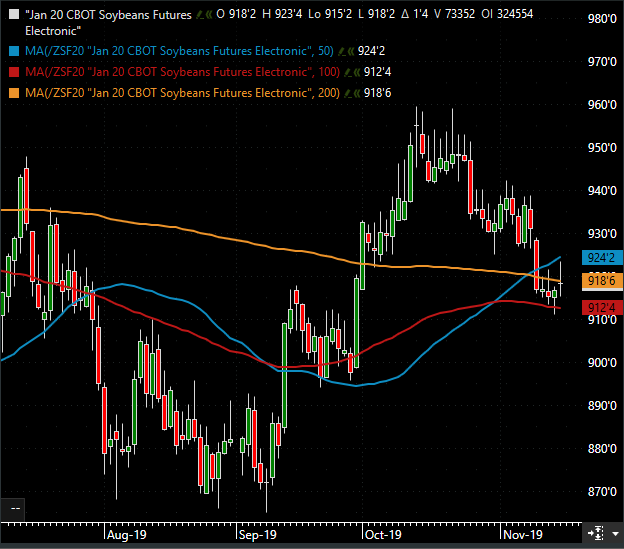
Task: Click the change value 'Δ 1'4'
Action: coord(415,14)
